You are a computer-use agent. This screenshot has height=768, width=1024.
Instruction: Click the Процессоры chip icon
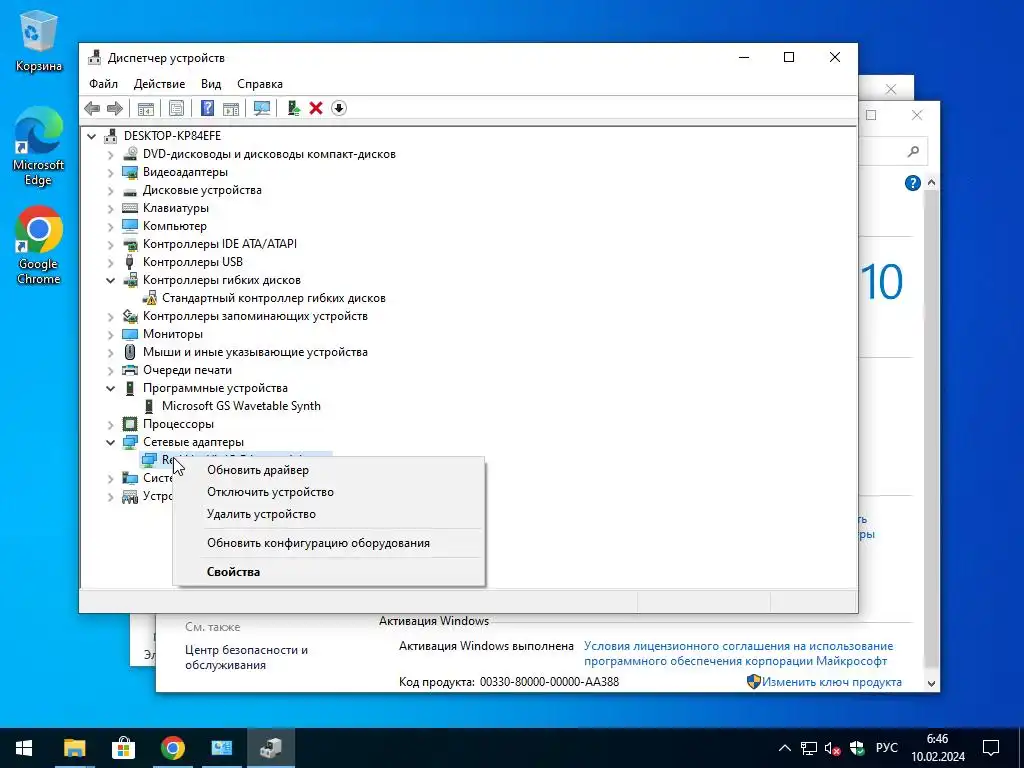[x=130, y=424]
